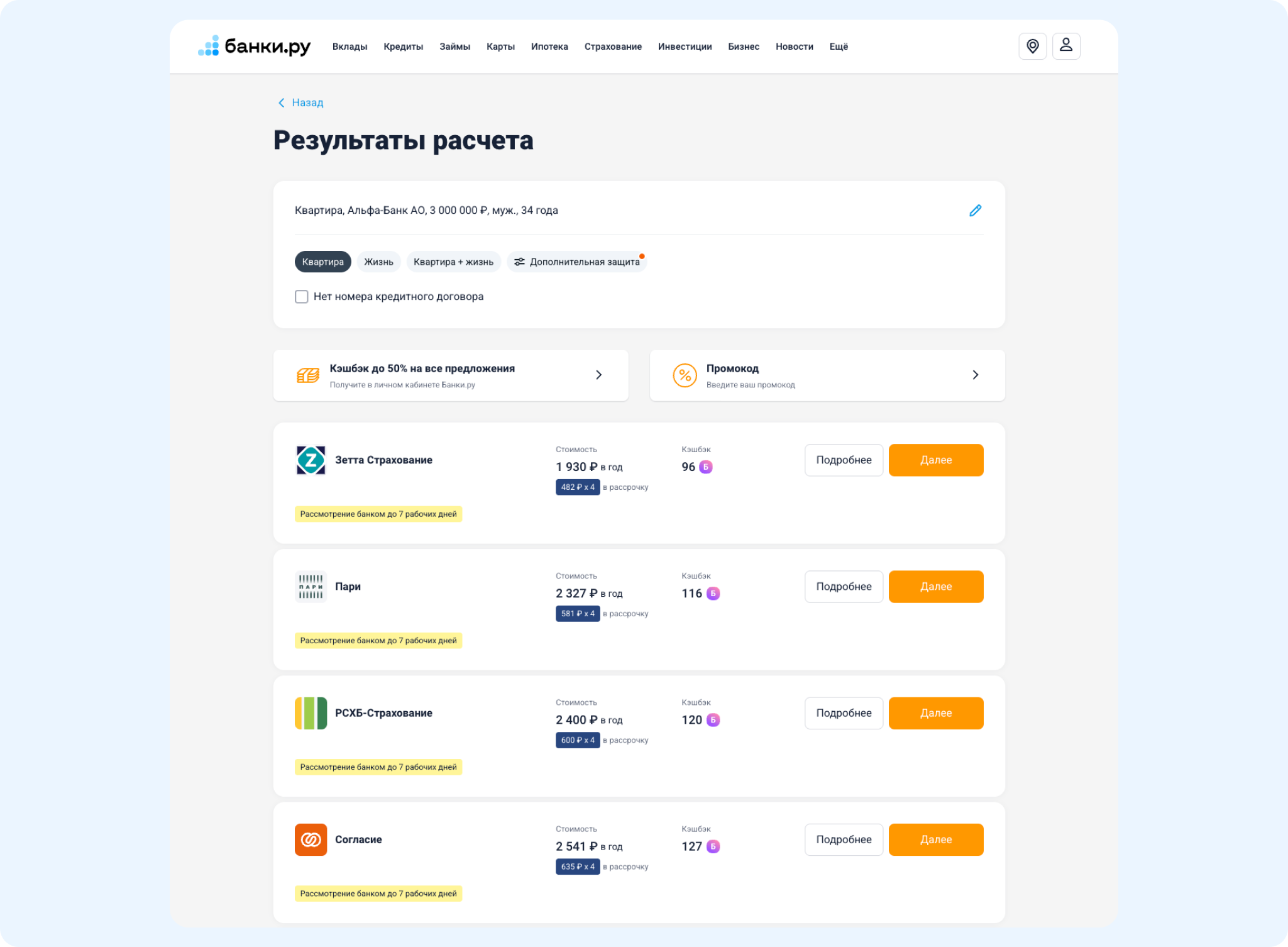Expand the Промокод panel chevron

point(975,375)
